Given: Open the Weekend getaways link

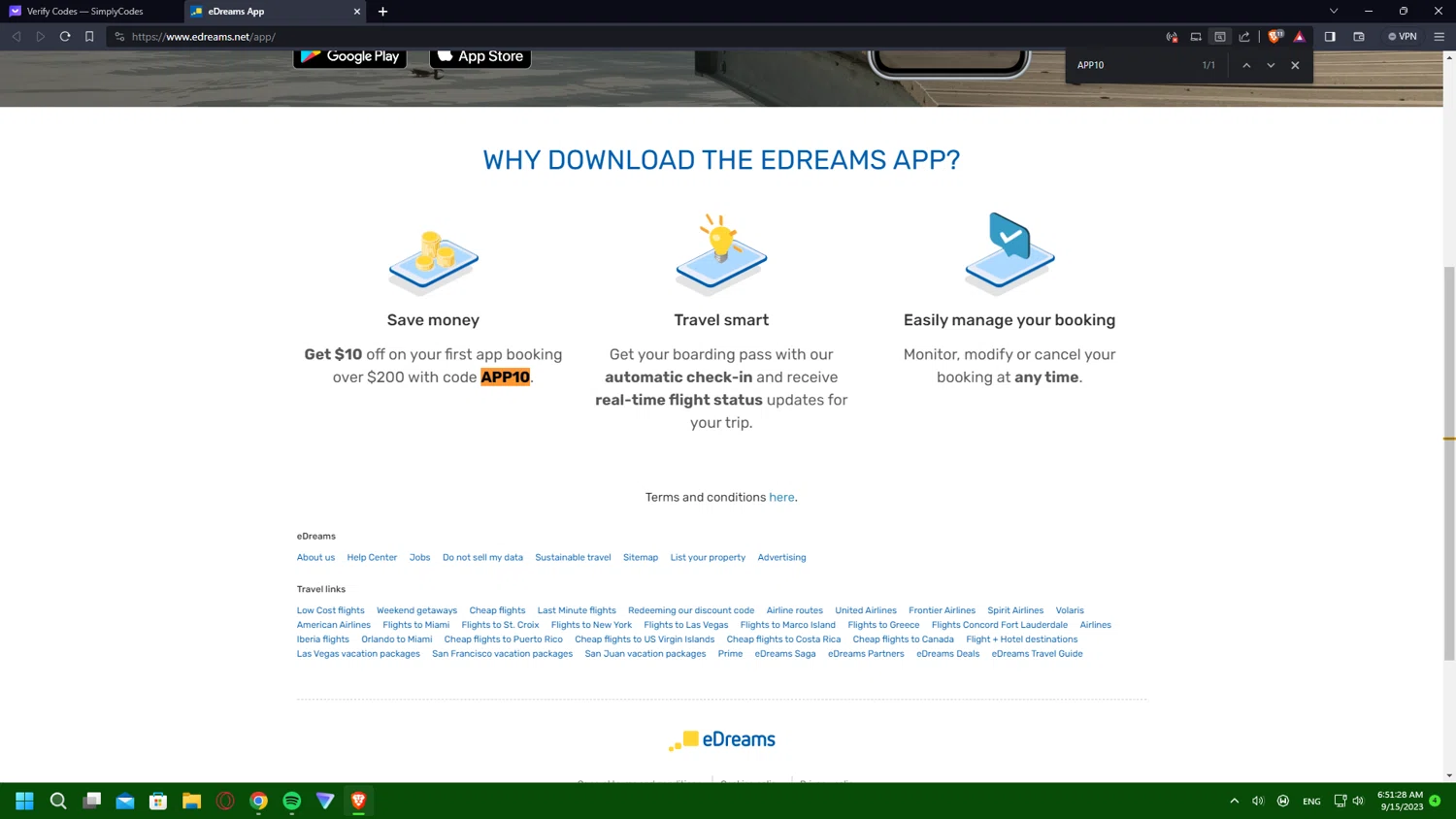Looking at the screenshot, I should [416, 610].
